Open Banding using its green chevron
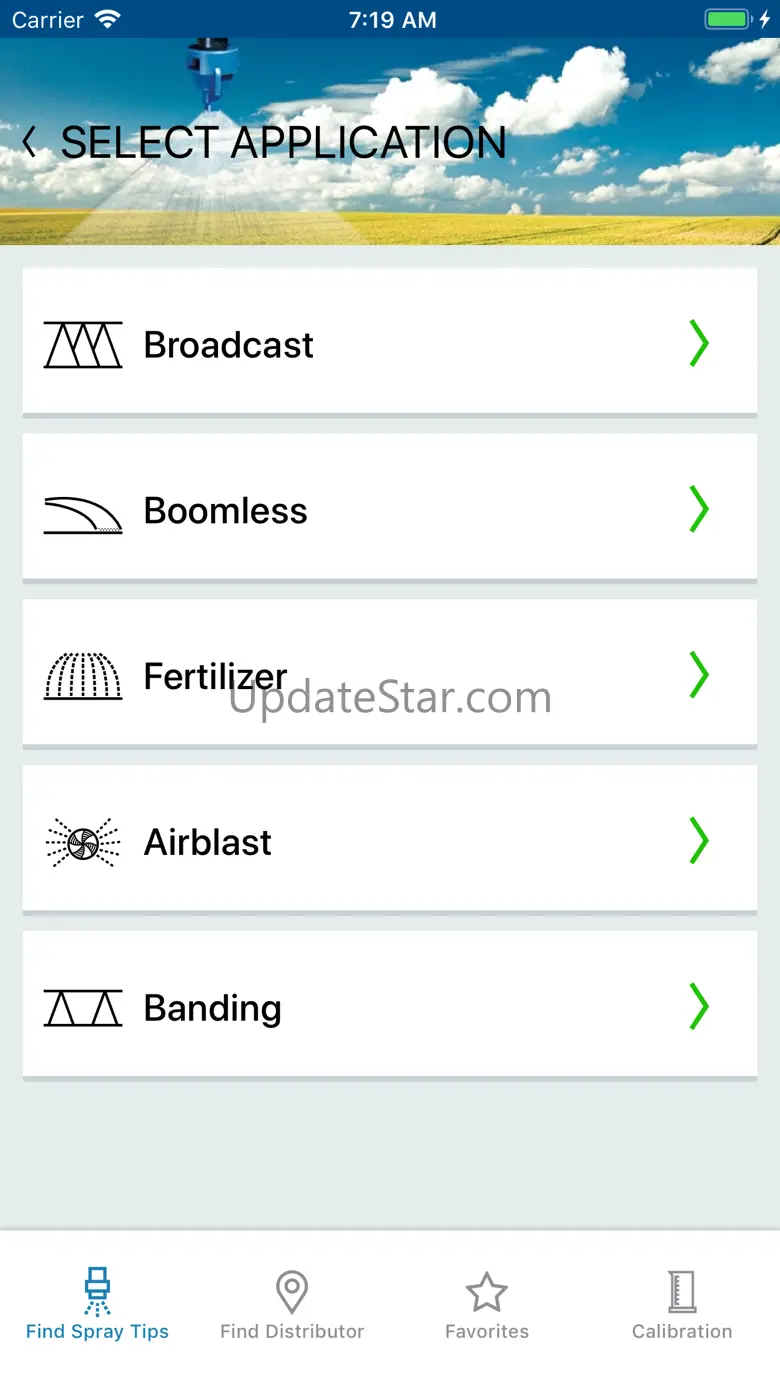The width and height of the screenshot is (780, 1387). pyautogui.click(x=699, y=1007)
